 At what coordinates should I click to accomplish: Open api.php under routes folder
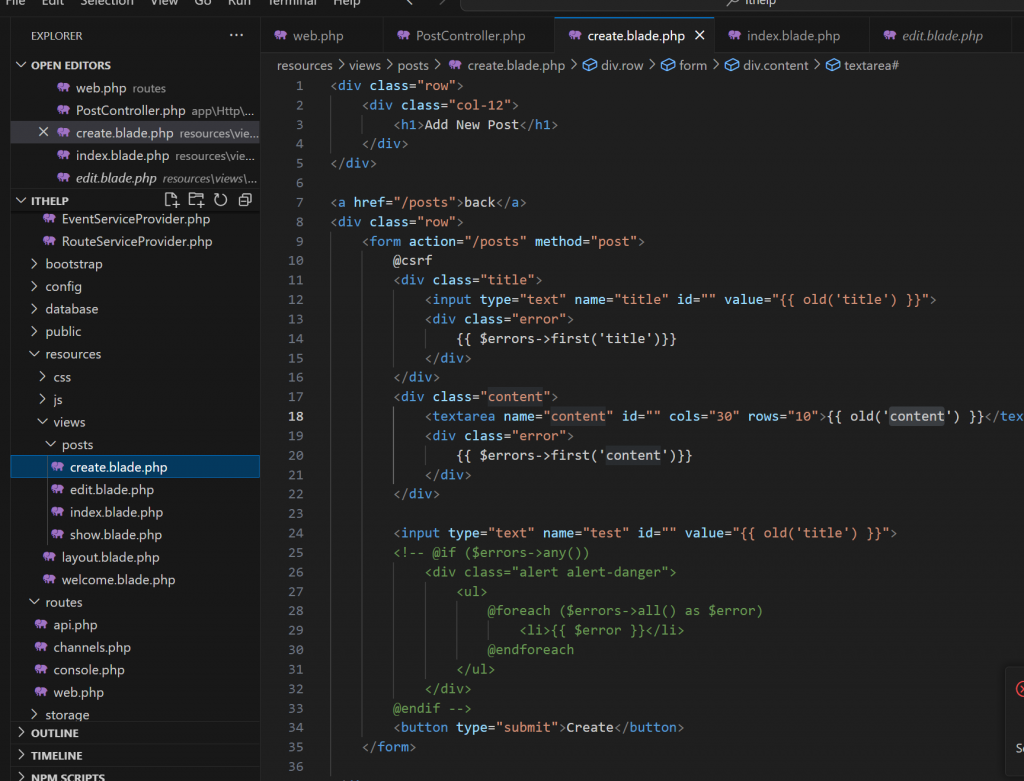point(75,625)
